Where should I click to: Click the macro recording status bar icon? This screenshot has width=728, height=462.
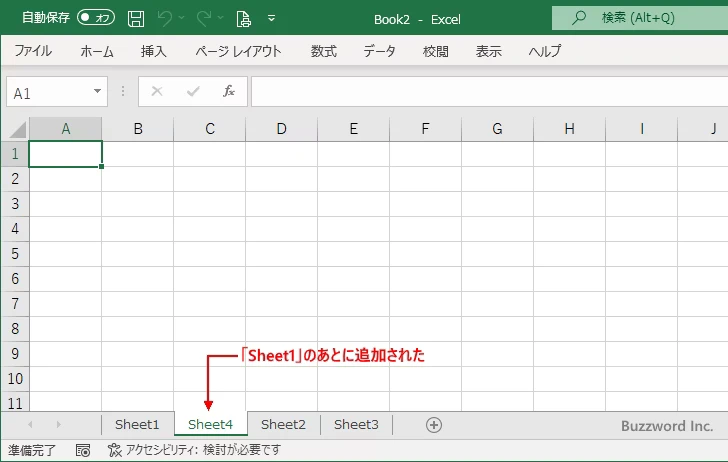point(83,450)
